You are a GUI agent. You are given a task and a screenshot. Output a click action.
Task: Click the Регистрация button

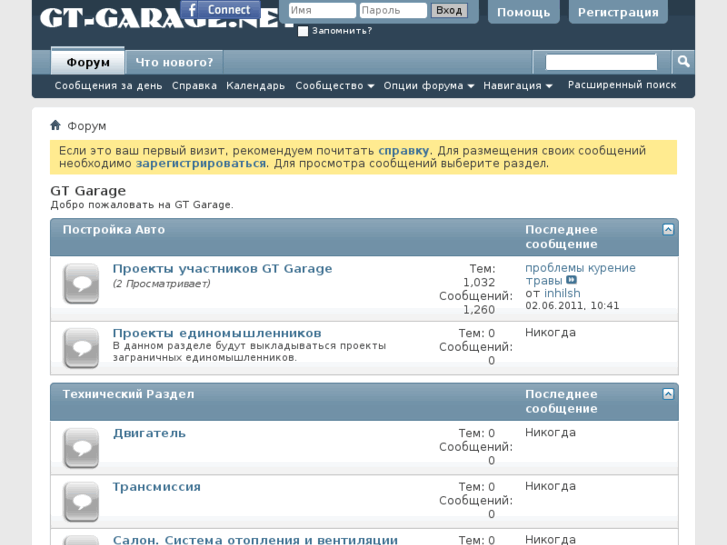pyautogui.click(x=618, y=12)
